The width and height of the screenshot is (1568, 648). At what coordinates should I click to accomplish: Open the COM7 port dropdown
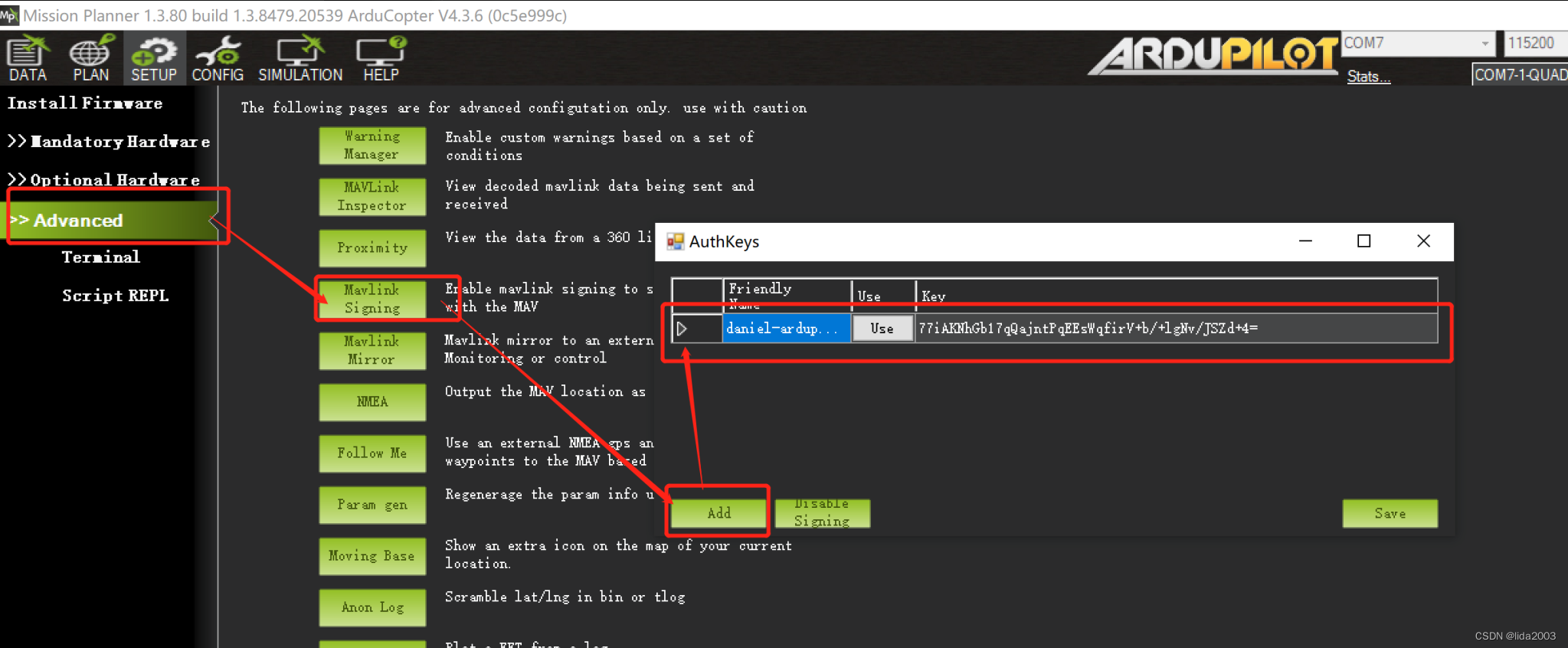click(x=1417, y=44)
